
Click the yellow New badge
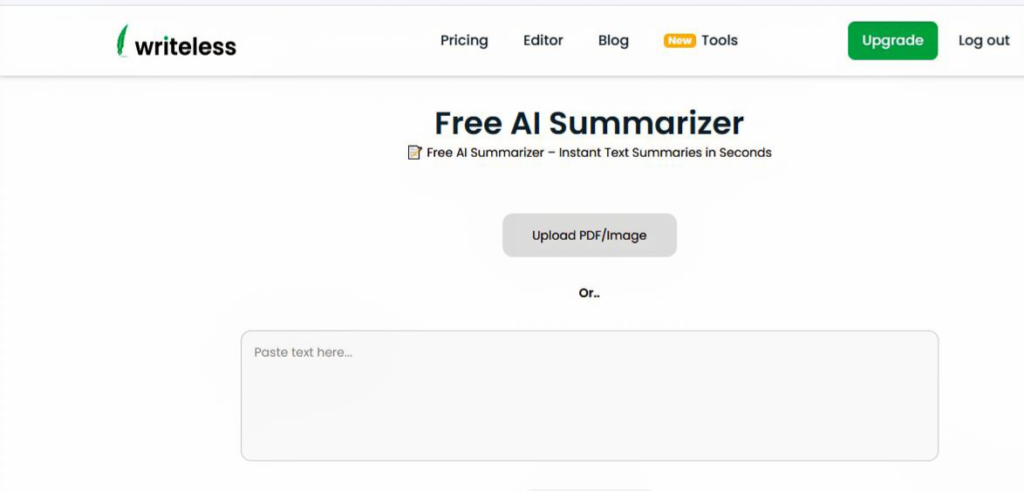point(680,41)
